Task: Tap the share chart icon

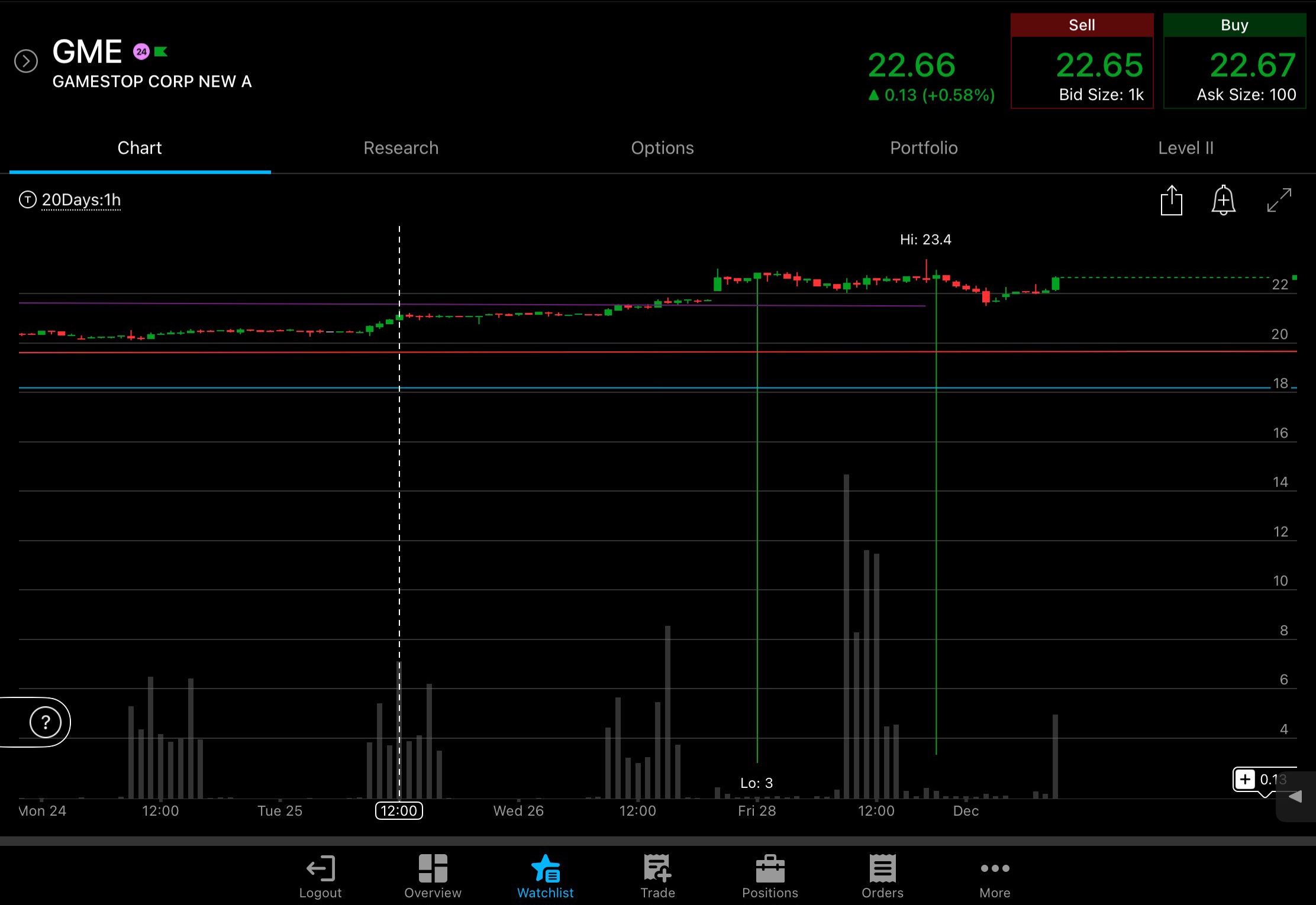Action: coord(1171,201)
